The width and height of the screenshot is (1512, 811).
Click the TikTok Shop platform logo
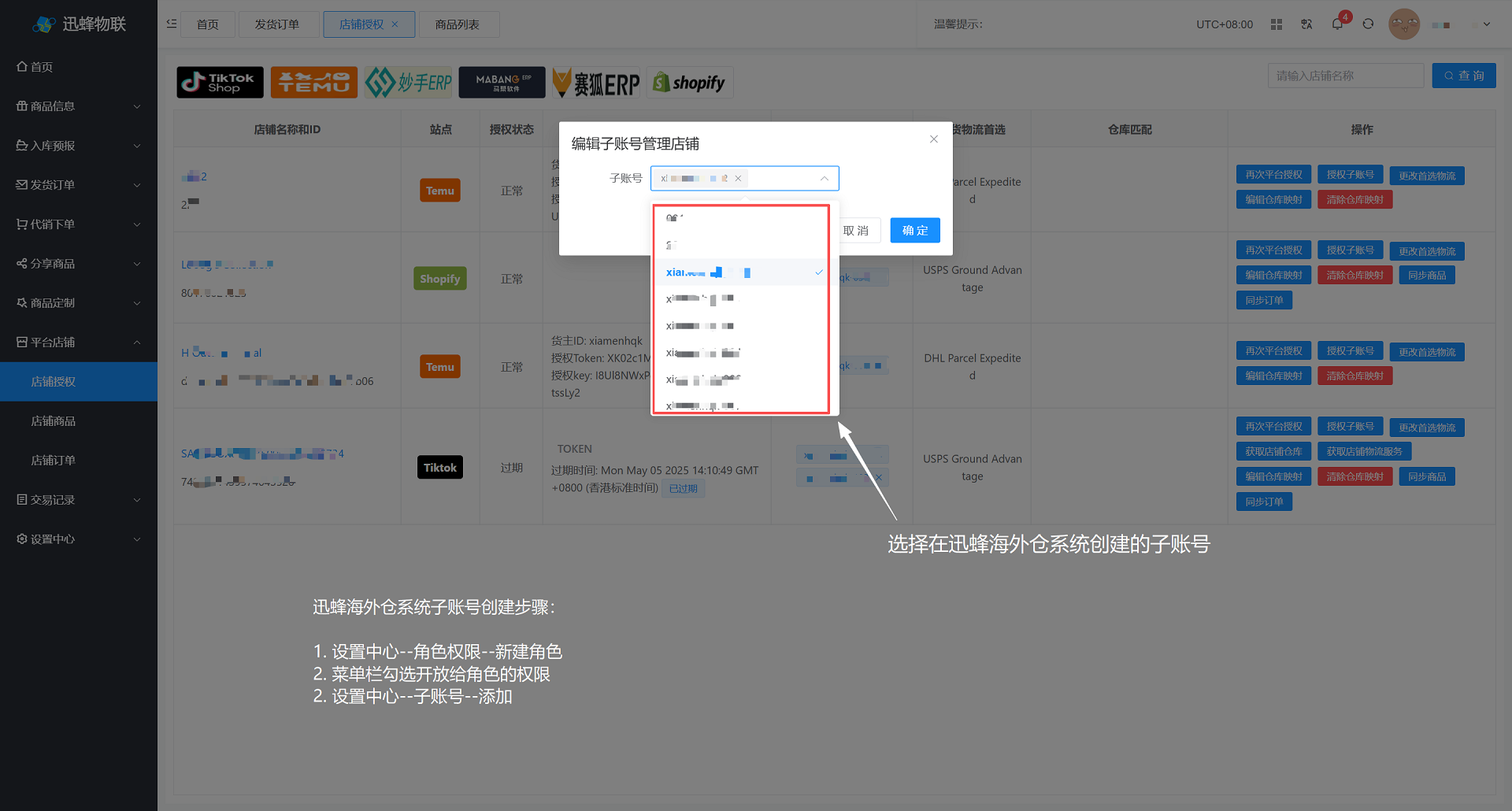[220, 83]
